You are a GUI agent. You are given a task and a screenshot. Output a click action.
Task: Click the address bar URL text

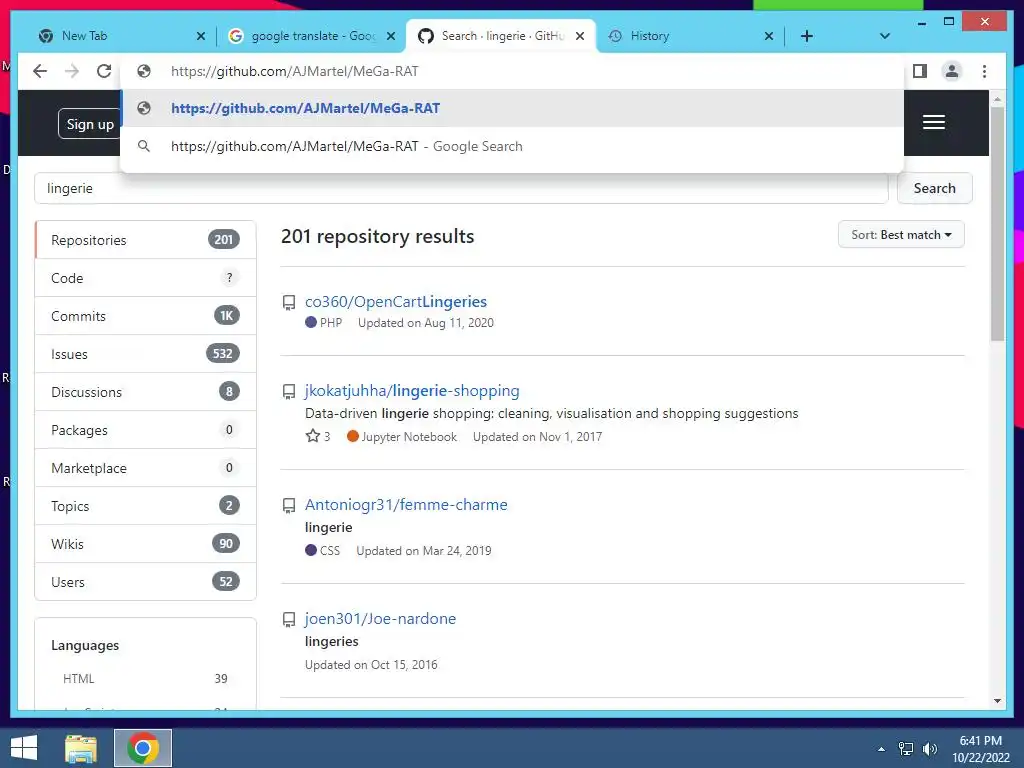pos(295,71)
